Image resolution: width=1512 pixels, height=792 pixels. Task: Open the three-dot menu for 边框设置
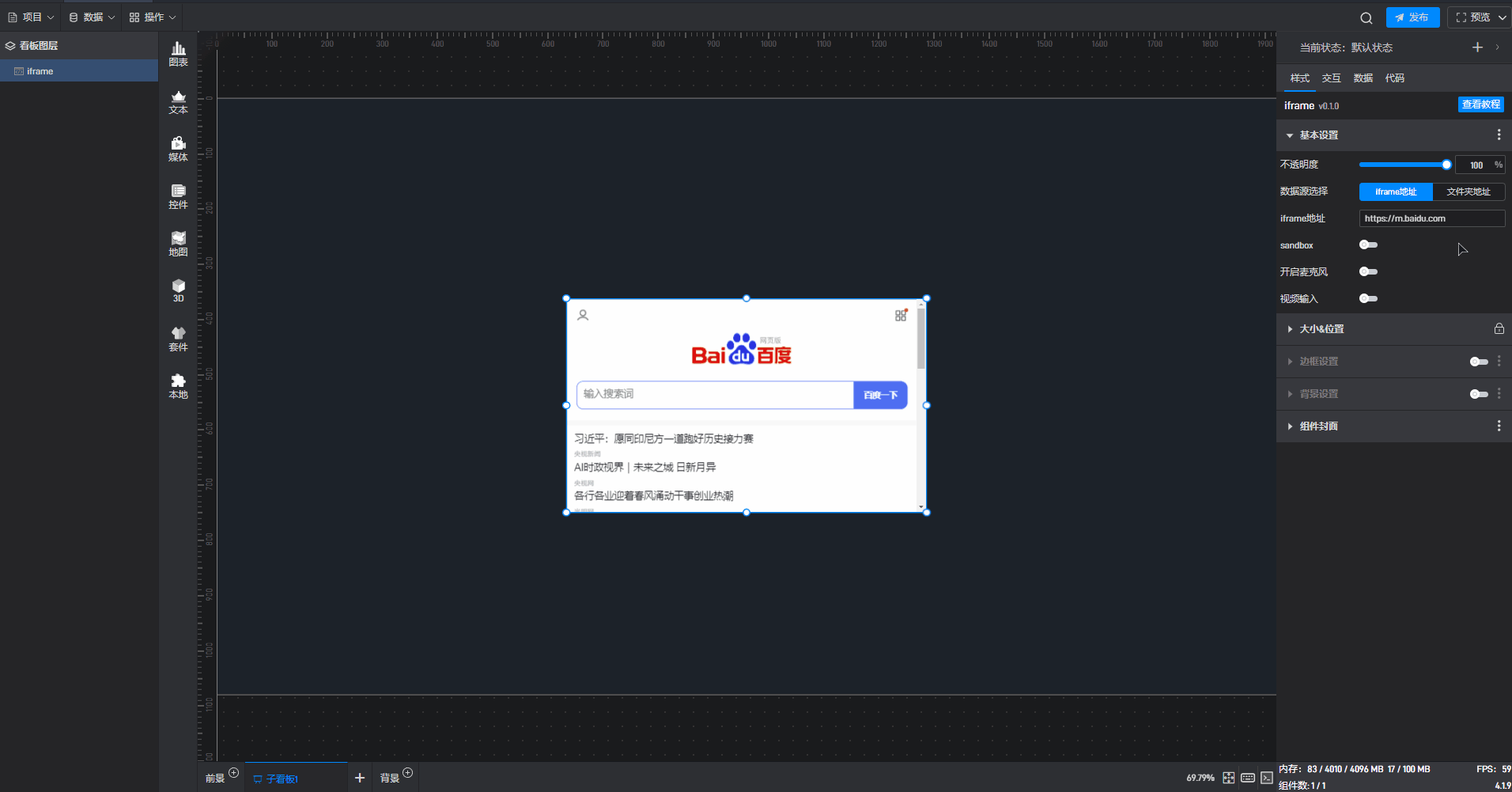point(1499,361)
